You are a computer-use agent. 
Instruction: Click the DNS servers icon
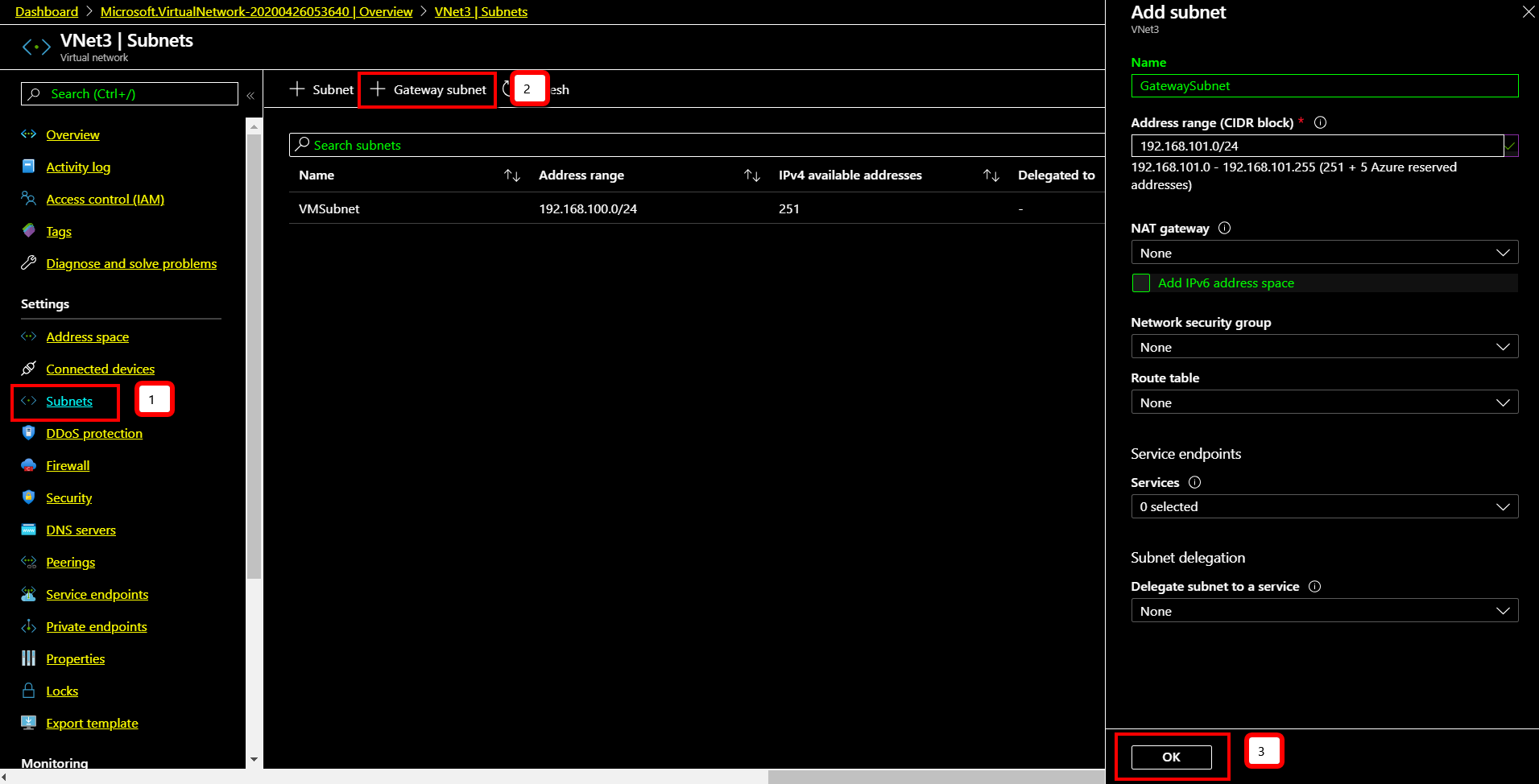coord(29,530)
